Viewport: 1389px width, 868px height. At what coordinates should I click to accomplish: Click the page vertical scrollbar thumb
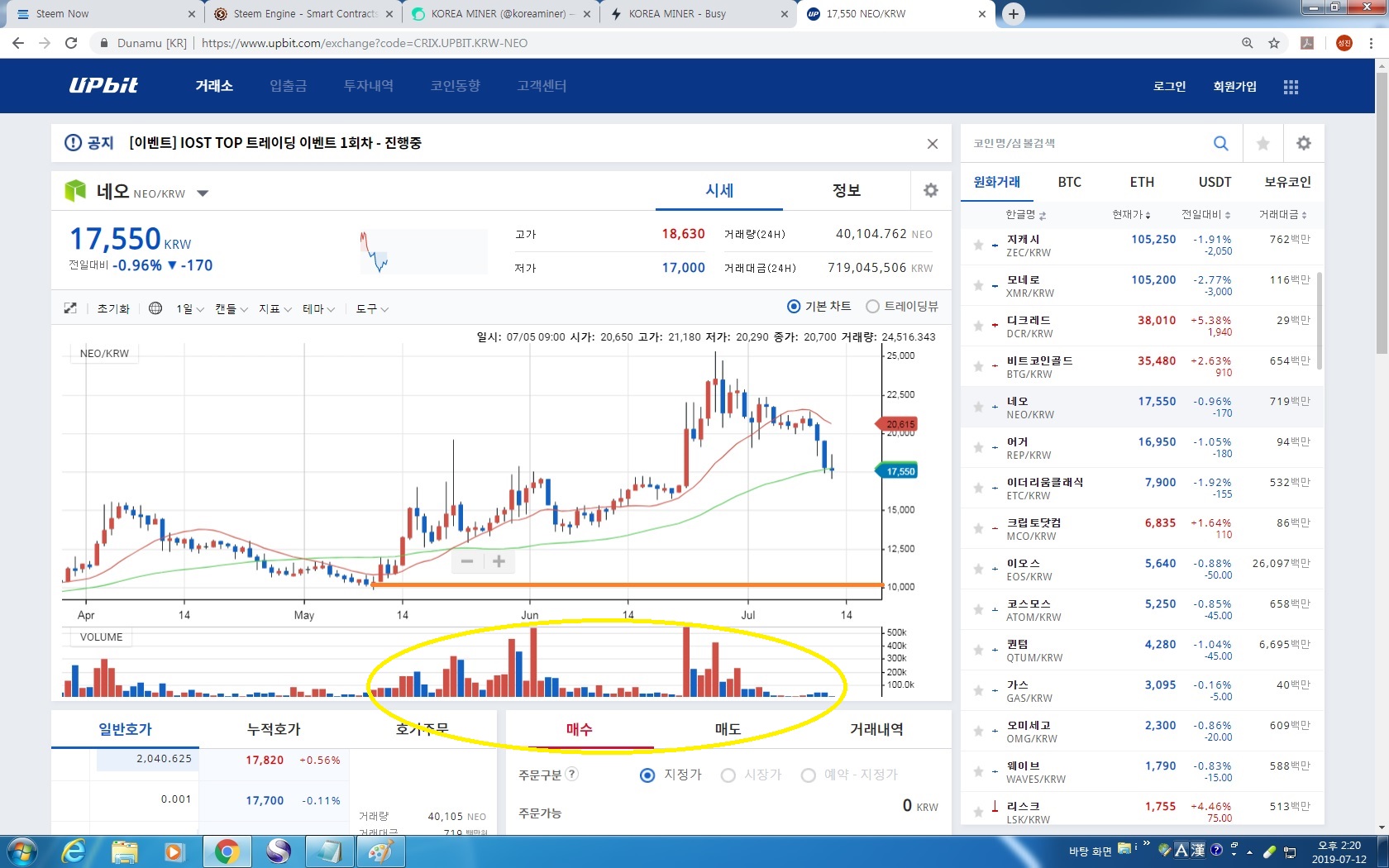coord(1382,213)
